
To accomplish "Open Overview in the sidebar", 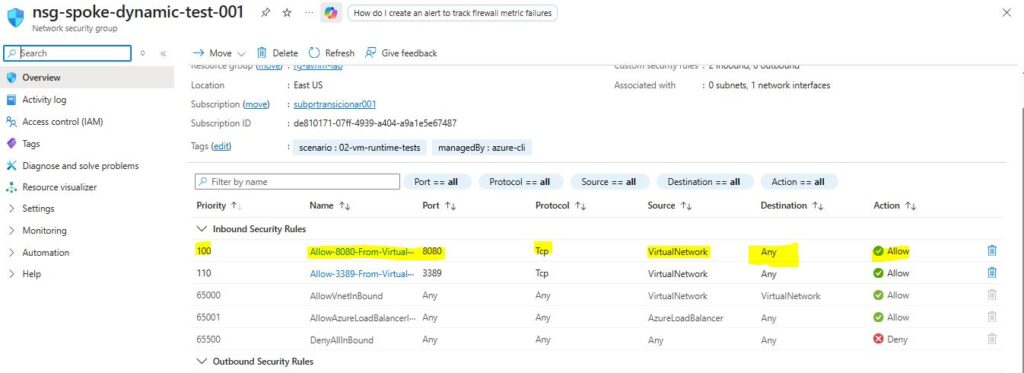I will [x=88, y=77].
